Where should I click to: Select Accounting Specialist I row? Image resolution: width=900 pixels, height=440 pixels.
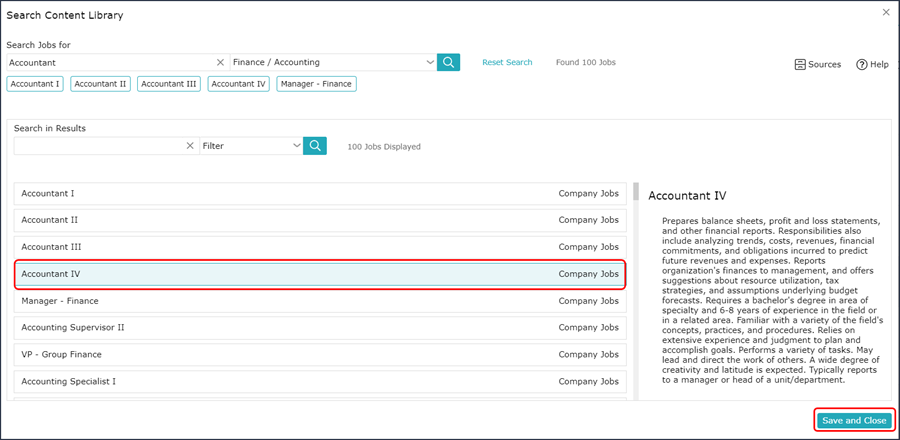coord(320,381)
